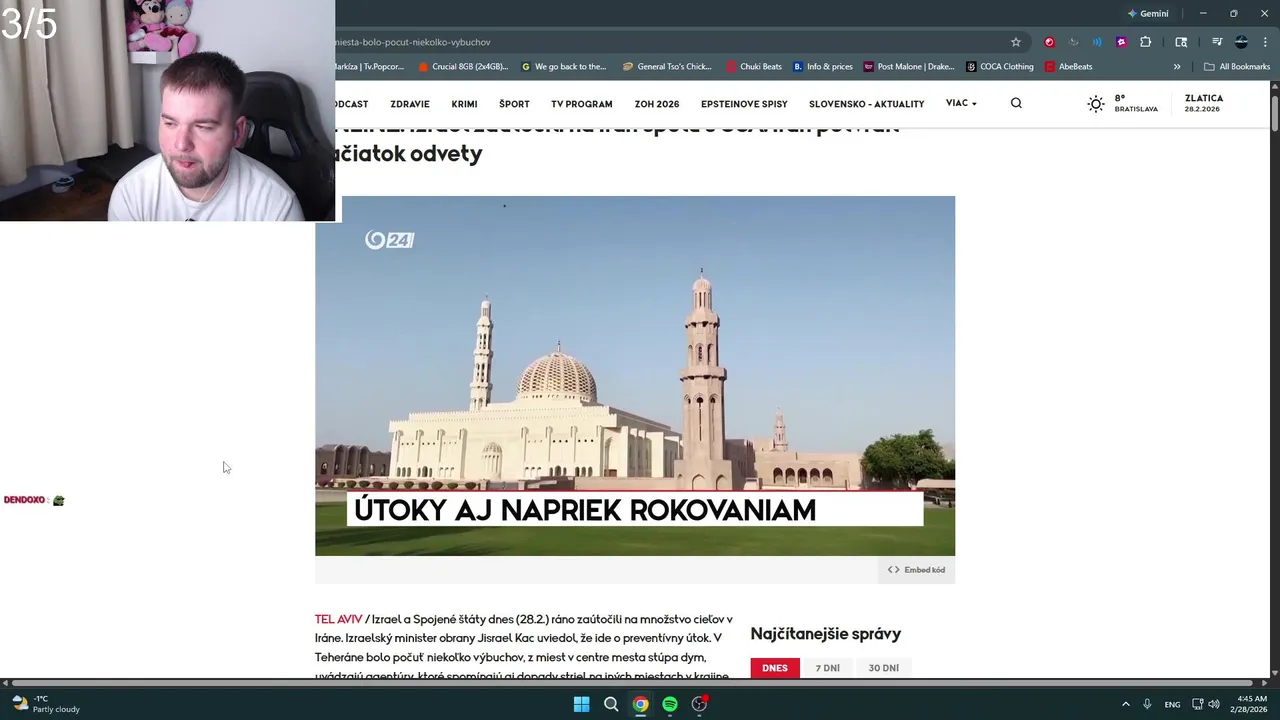This screenshot has width=1280, height=720.
Task: Open Spotify from the taskbar
Action: pyautogui.click(x=670, y=704)
